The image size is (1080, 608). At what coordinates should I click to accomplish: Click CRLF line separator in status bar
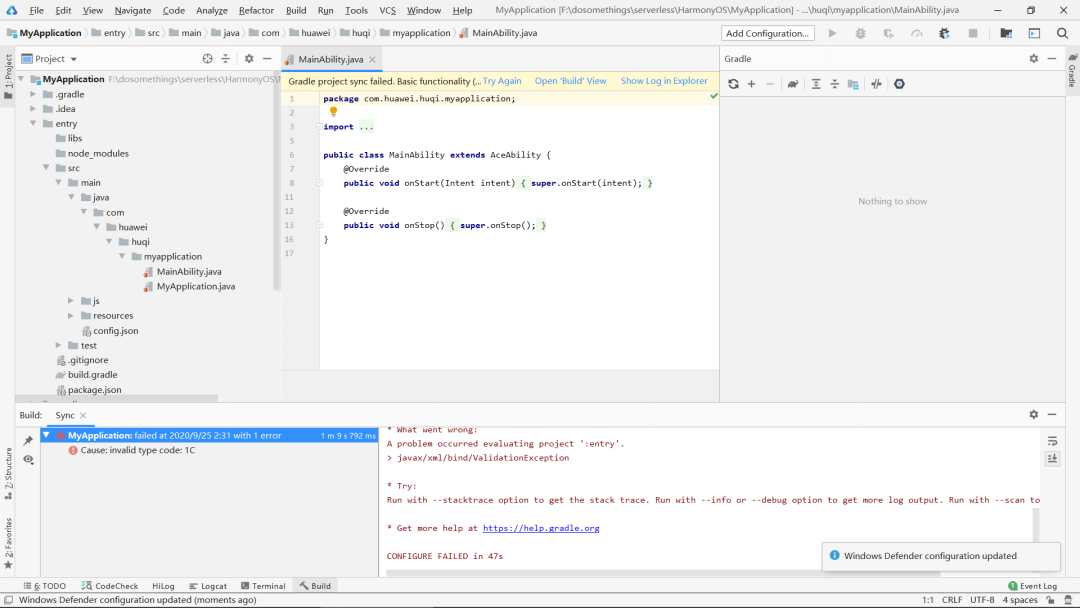tap(952, 600)
